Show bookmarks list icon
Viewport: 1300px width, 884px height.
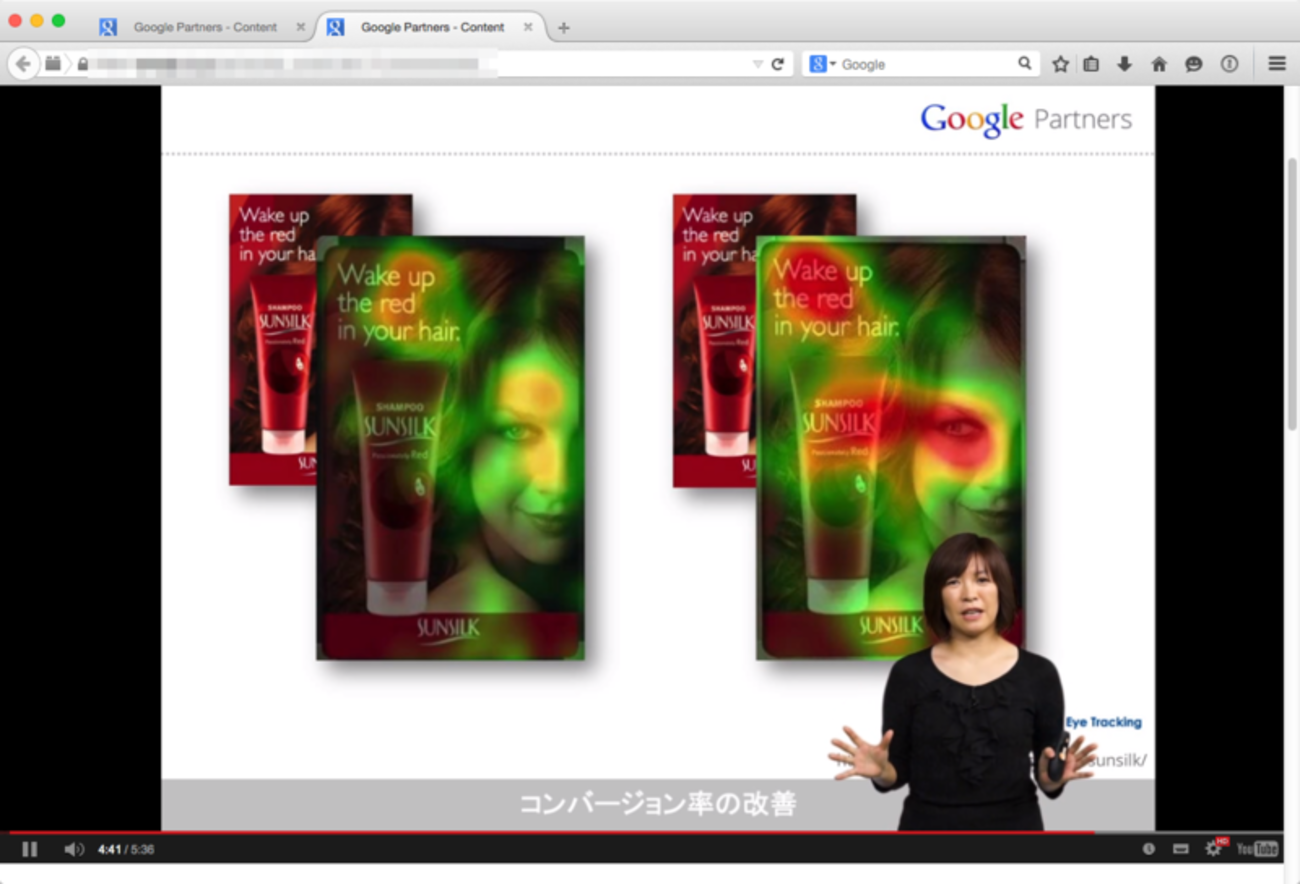pos(1091,64)
